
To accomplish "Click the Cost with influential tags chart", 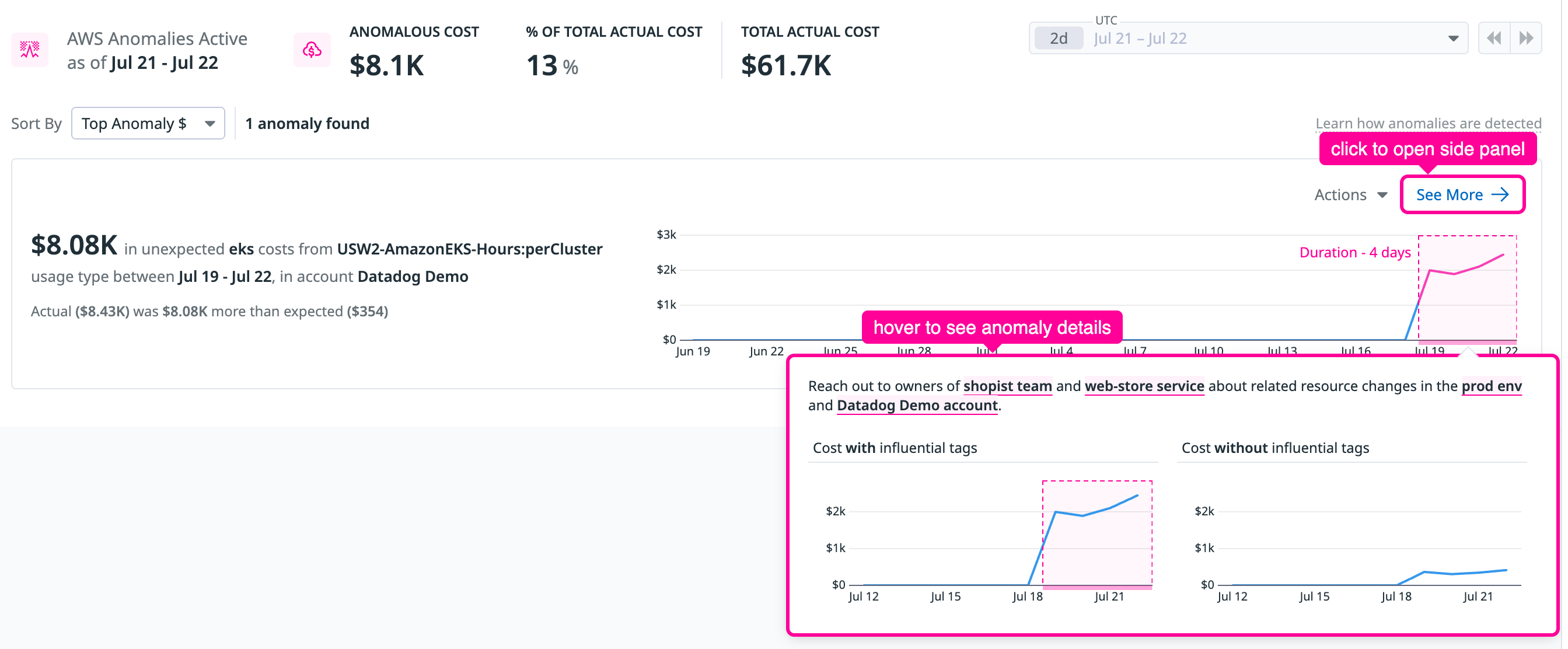I will click(984, 539).
